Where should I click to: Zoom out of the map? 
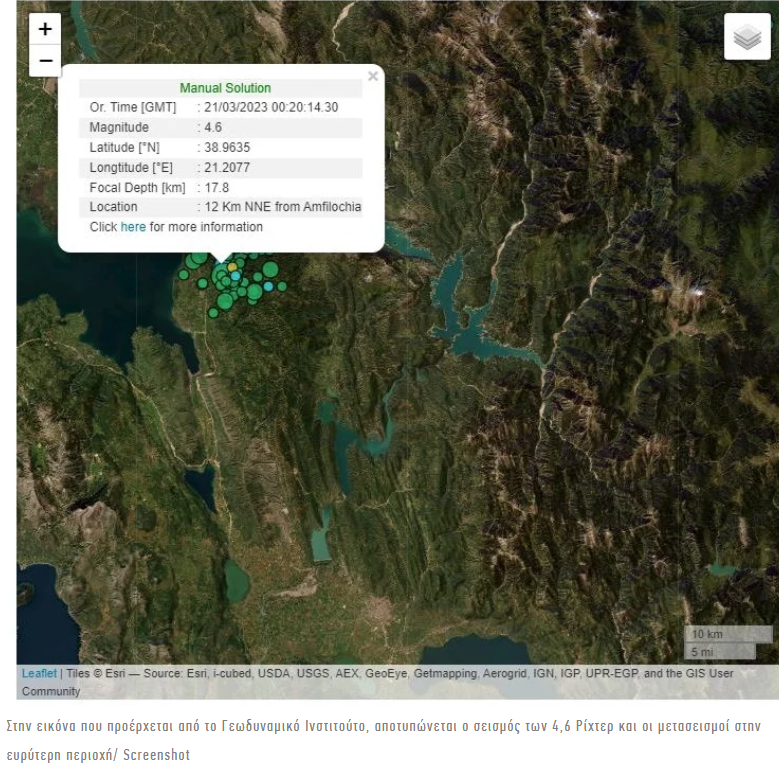coord(44,60)
